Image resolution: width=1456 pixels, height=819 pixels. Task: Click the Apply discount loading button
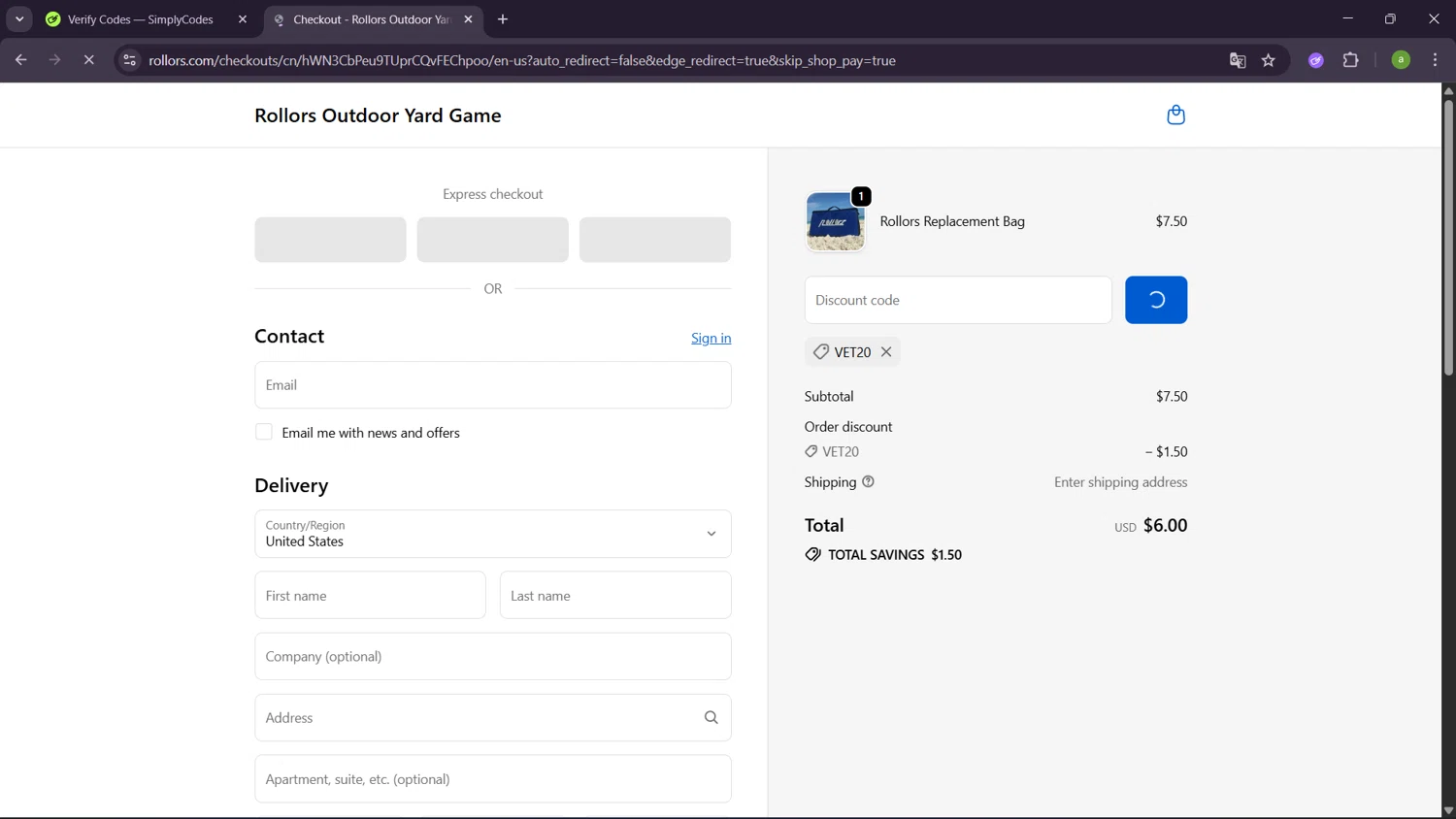(x=1156, y=300)
